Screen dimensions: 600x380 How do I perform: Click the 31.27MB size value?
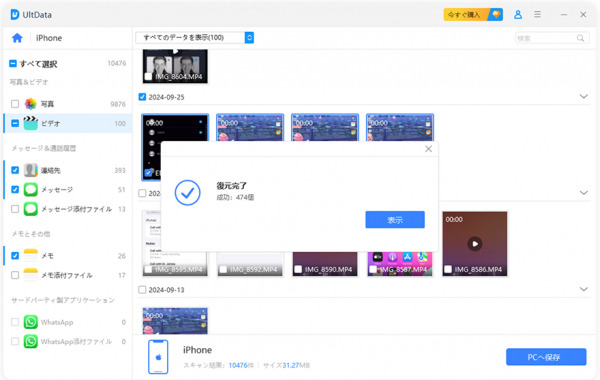click(x=296, y=365)
